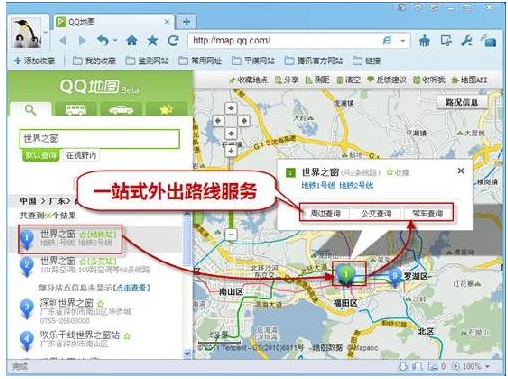Click the refresh page icon
The height and width of the screenshot is (379, 508).
[173, 41]
